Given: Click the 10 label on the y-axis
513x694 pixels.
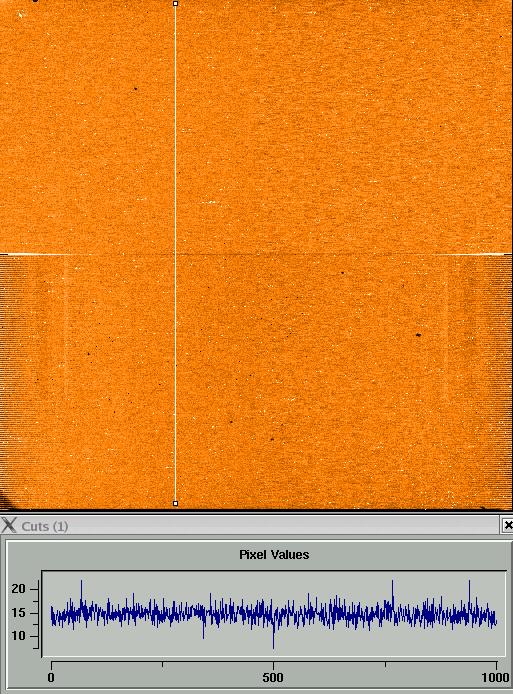Looking at the screenshot, I should coord(19,636).
